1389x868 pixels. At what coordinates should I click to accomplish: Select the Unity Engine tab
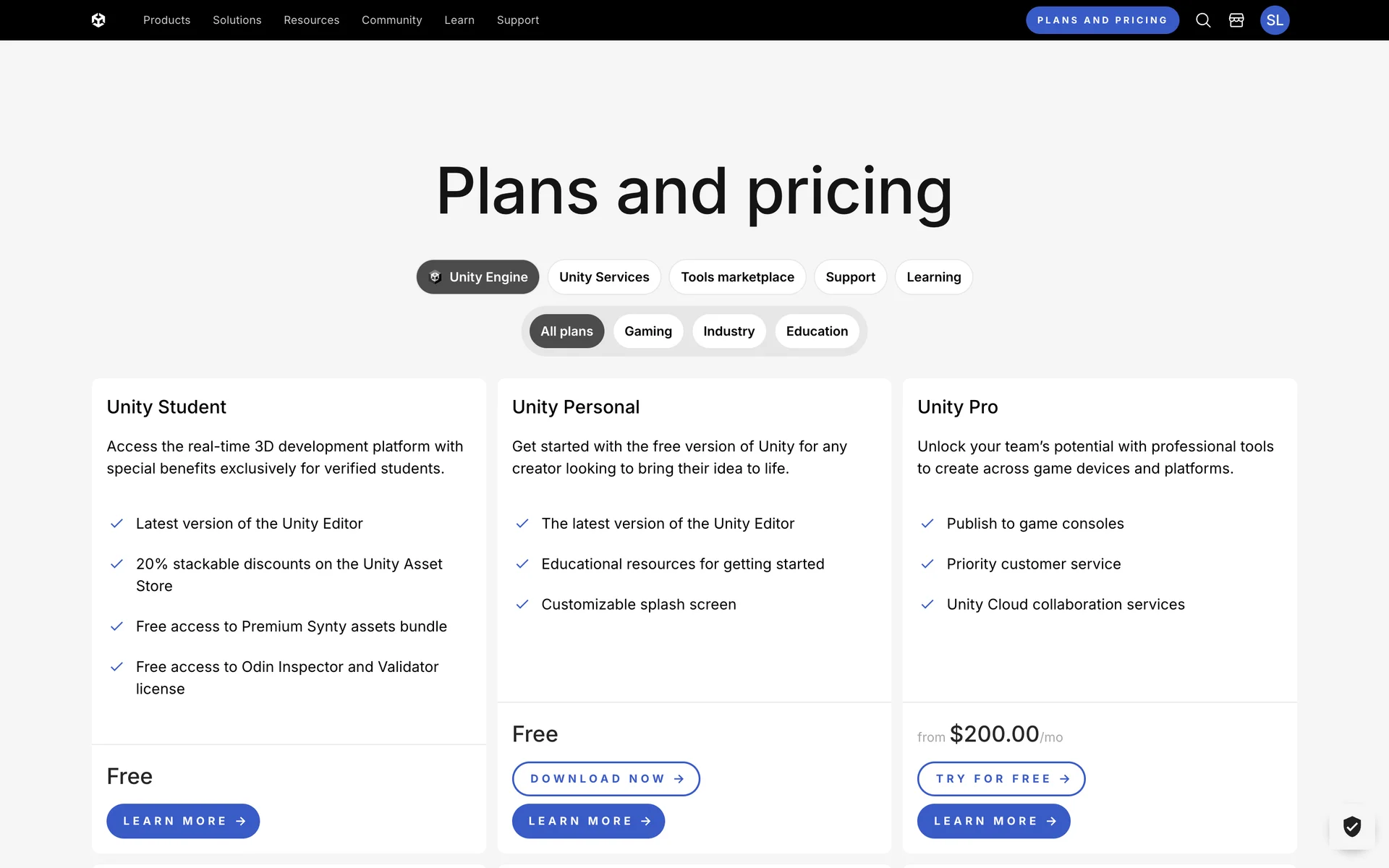477,277
